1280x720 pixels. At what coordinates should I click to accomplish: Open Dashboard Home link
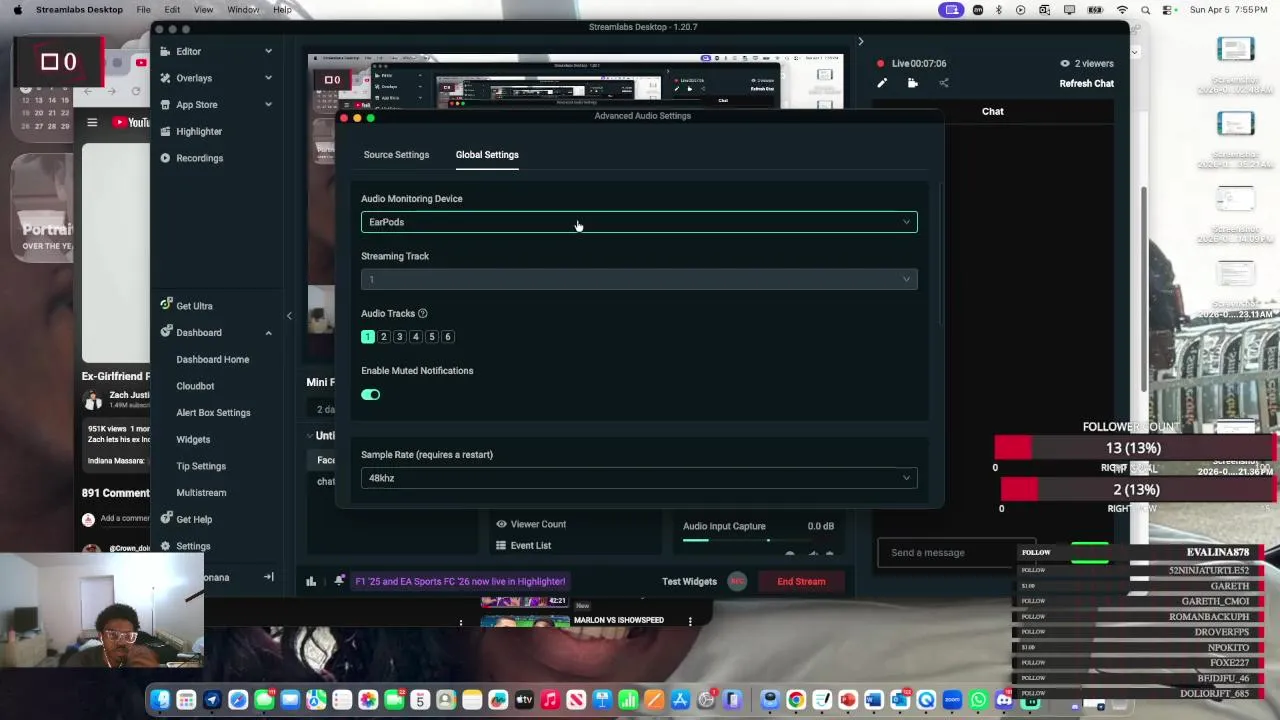tap(213, 359)
